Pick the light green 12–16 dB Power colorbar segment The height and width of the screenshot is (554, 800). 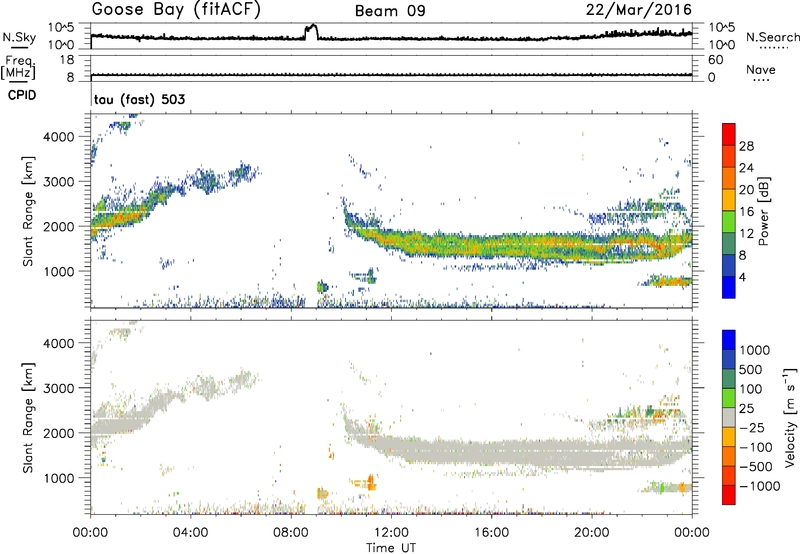point(729,222)
